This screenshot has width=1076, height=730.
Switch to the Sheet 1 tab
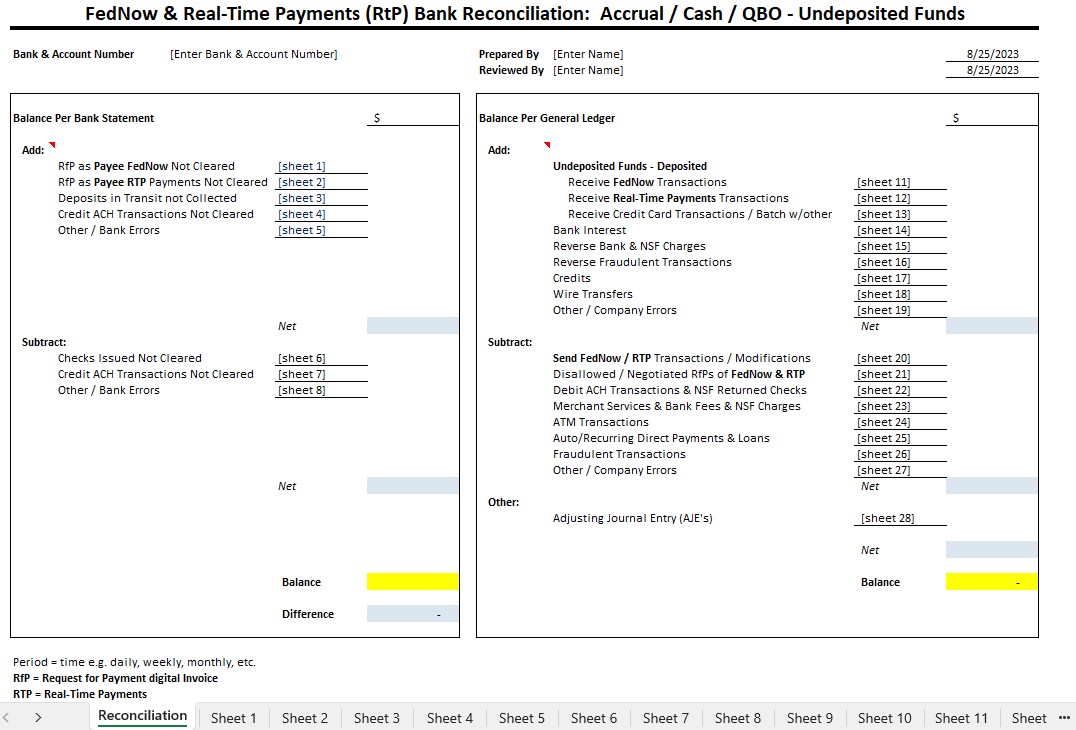pyautogui.click(x=233, y=718)
